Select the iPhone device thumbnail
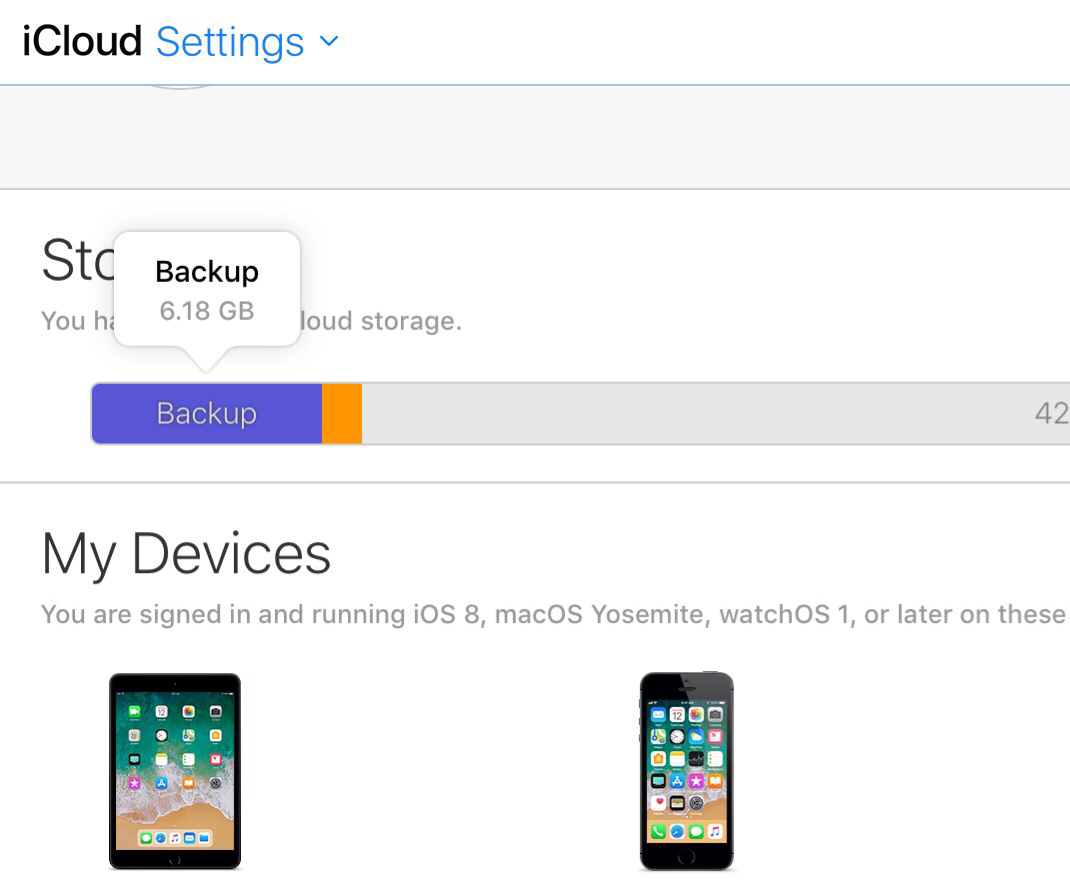Image resolution: width=1070 pixels, height=881 pixels. pos(686,770)
